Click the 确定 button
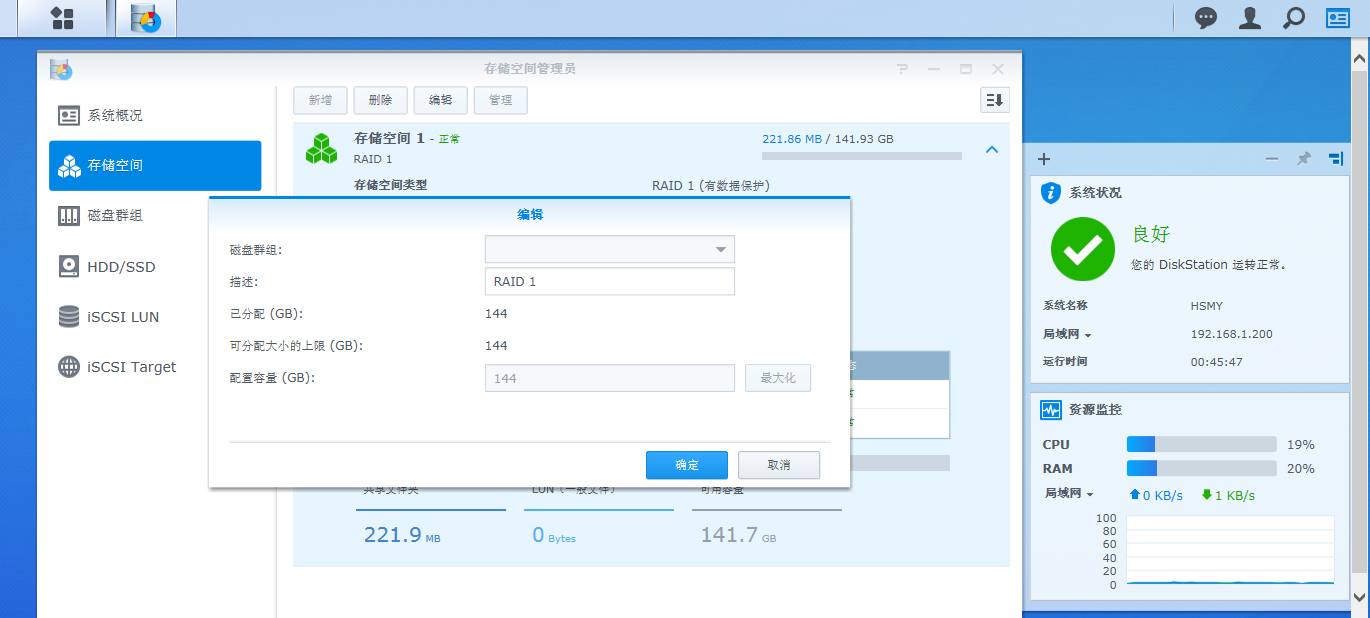 click(686, 465)
